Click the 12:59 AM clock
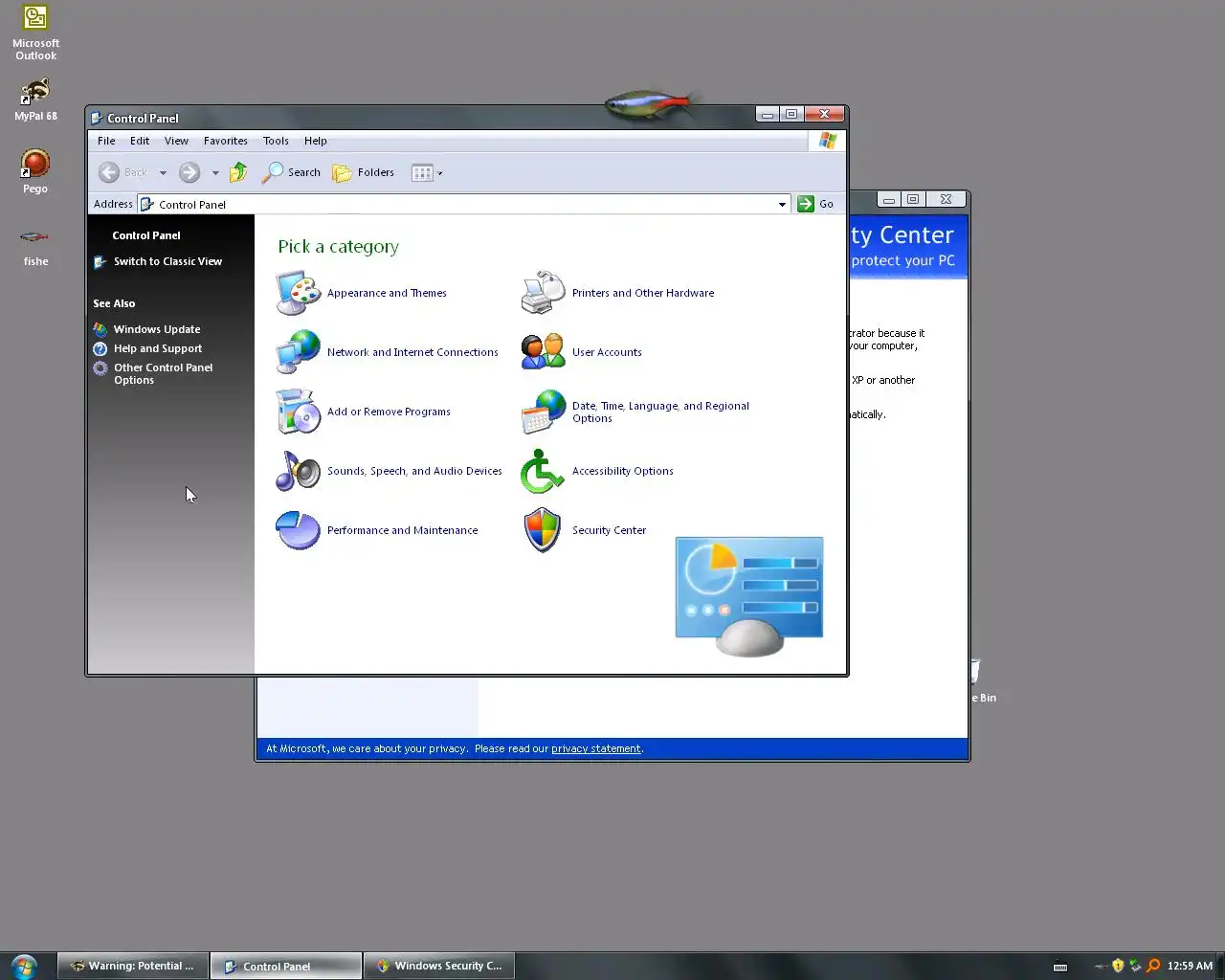1225x980 pixels. point(1190,966)
